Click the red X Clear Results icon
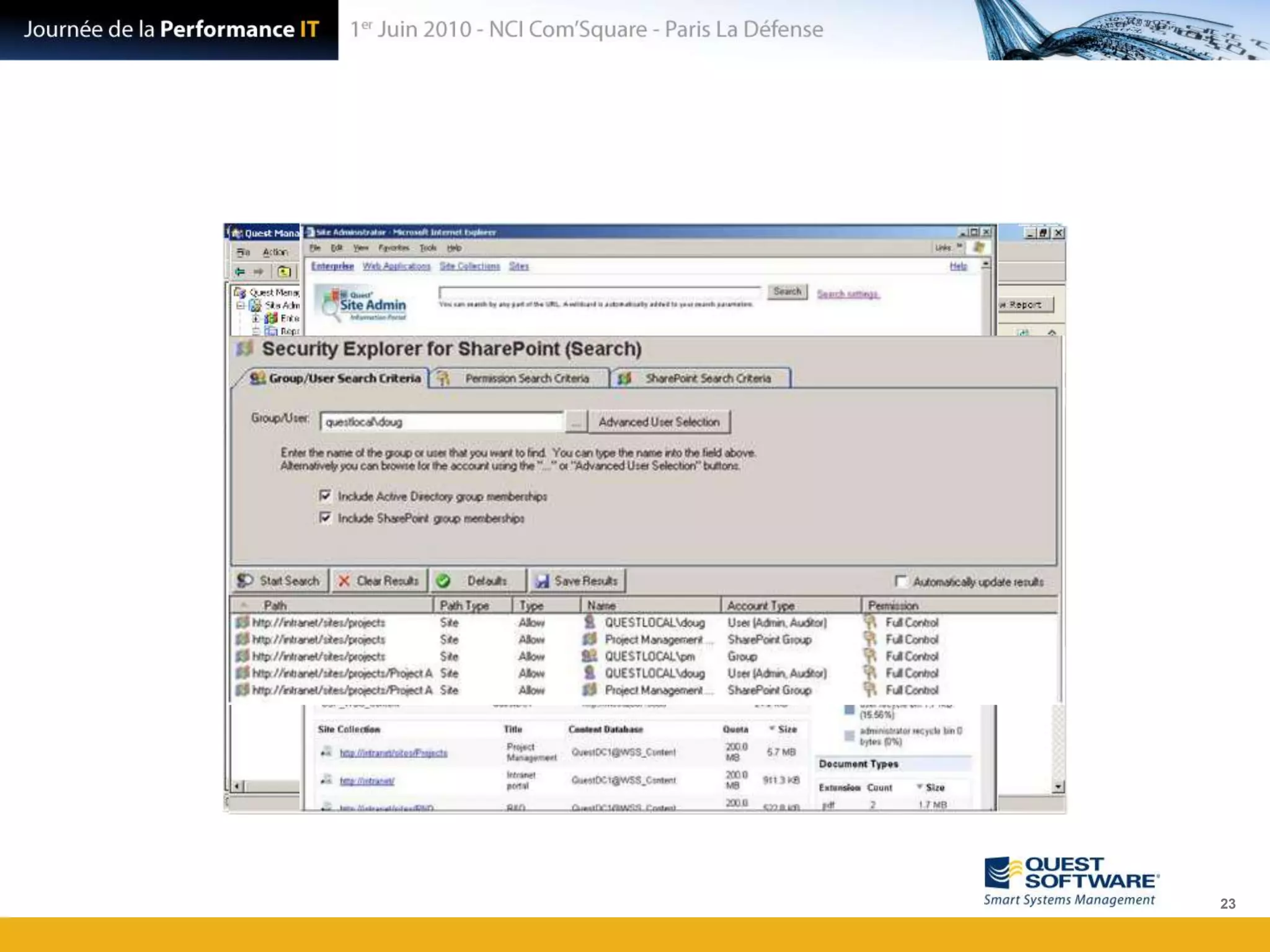The height and width of the screenshot is (952, 1270). [x=344, y=581]
